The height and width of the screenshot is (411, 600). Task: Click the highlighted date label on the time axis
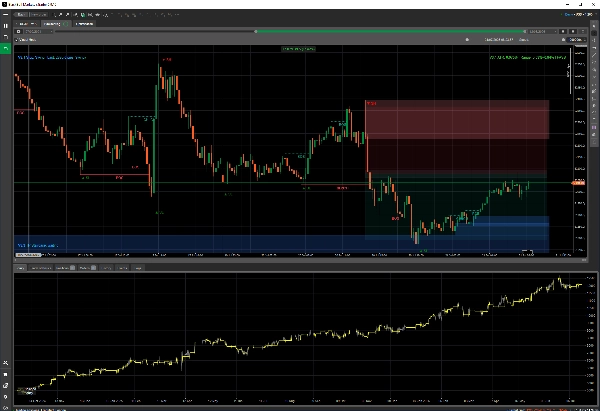click(x=28, y=254)
